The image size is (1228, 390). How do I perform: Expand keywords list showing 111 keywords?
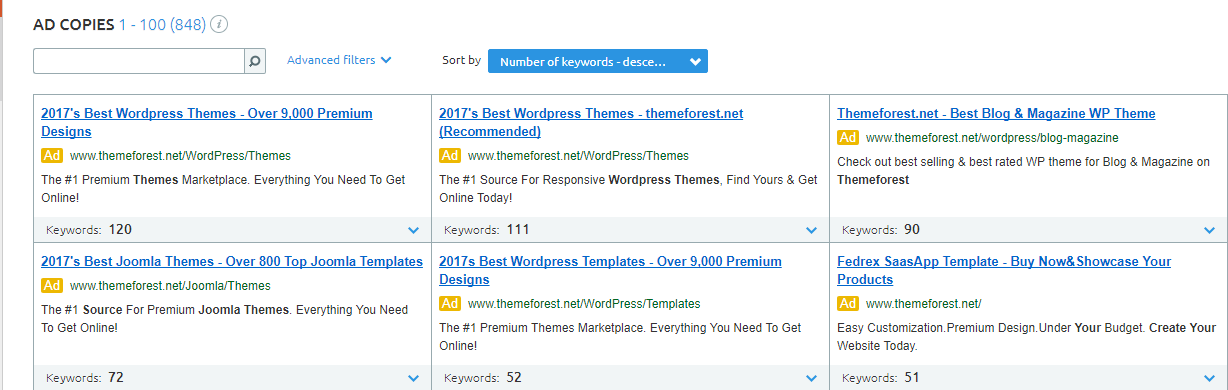[x=812, y=230]
